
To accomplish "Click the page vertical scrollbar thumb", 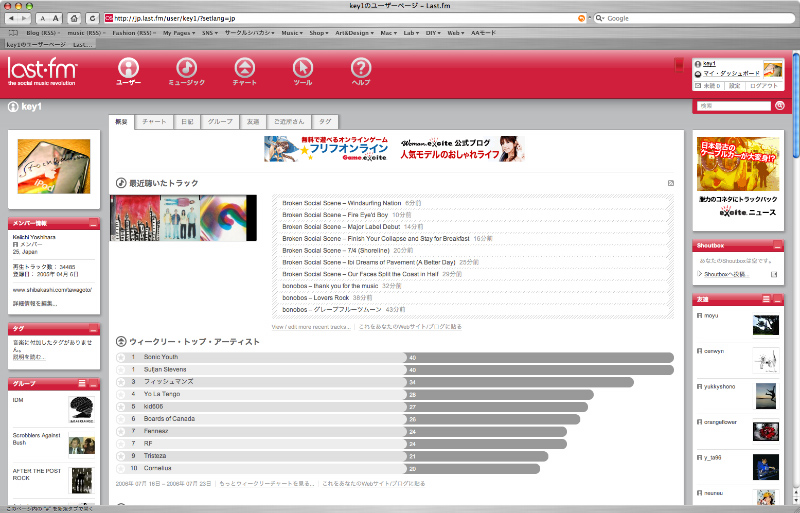I will pos(796,105).
